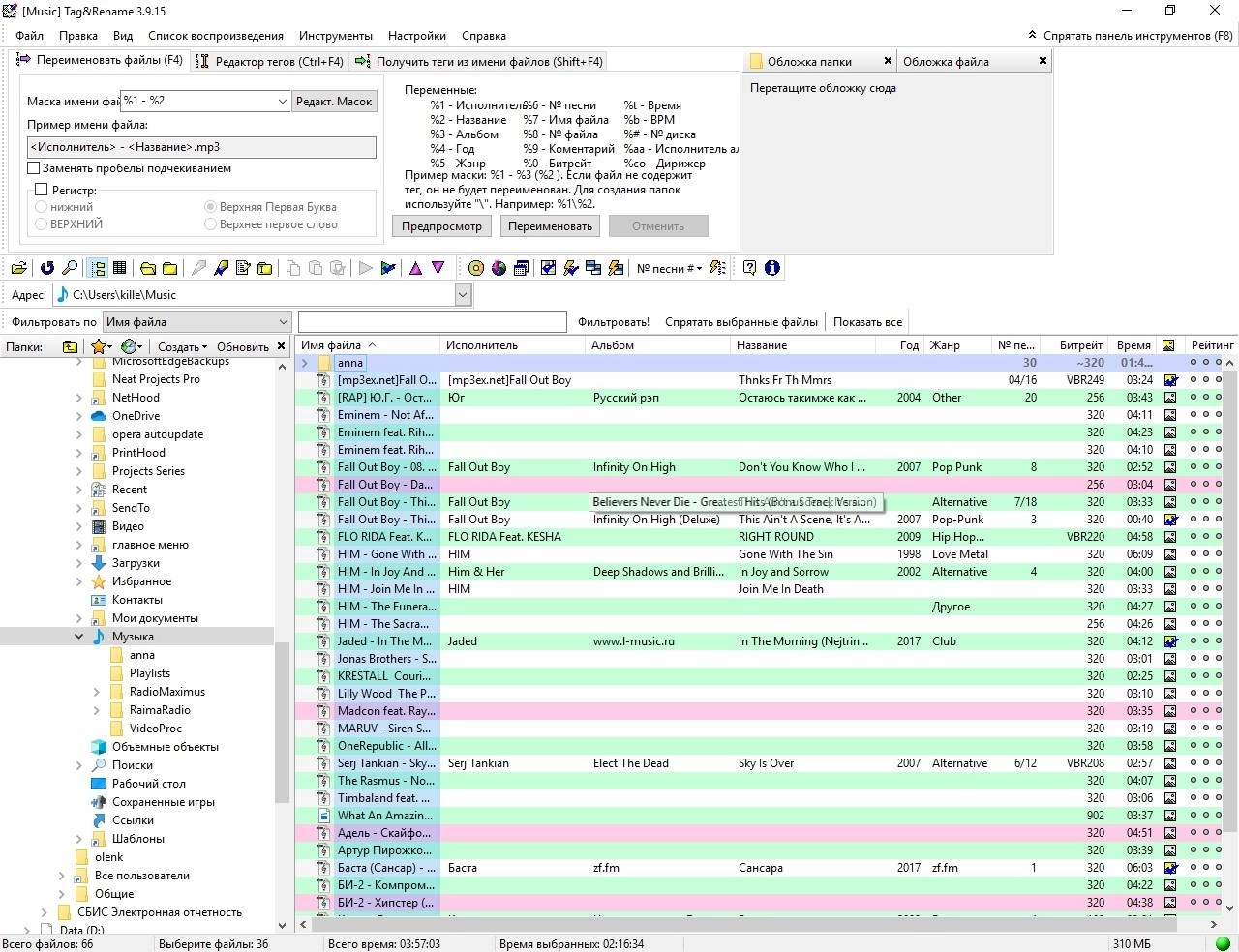This screenshot has width=1239, height=952.
Task: Click the blue pen edit tags icon
Action: click(x=221, y=268)
